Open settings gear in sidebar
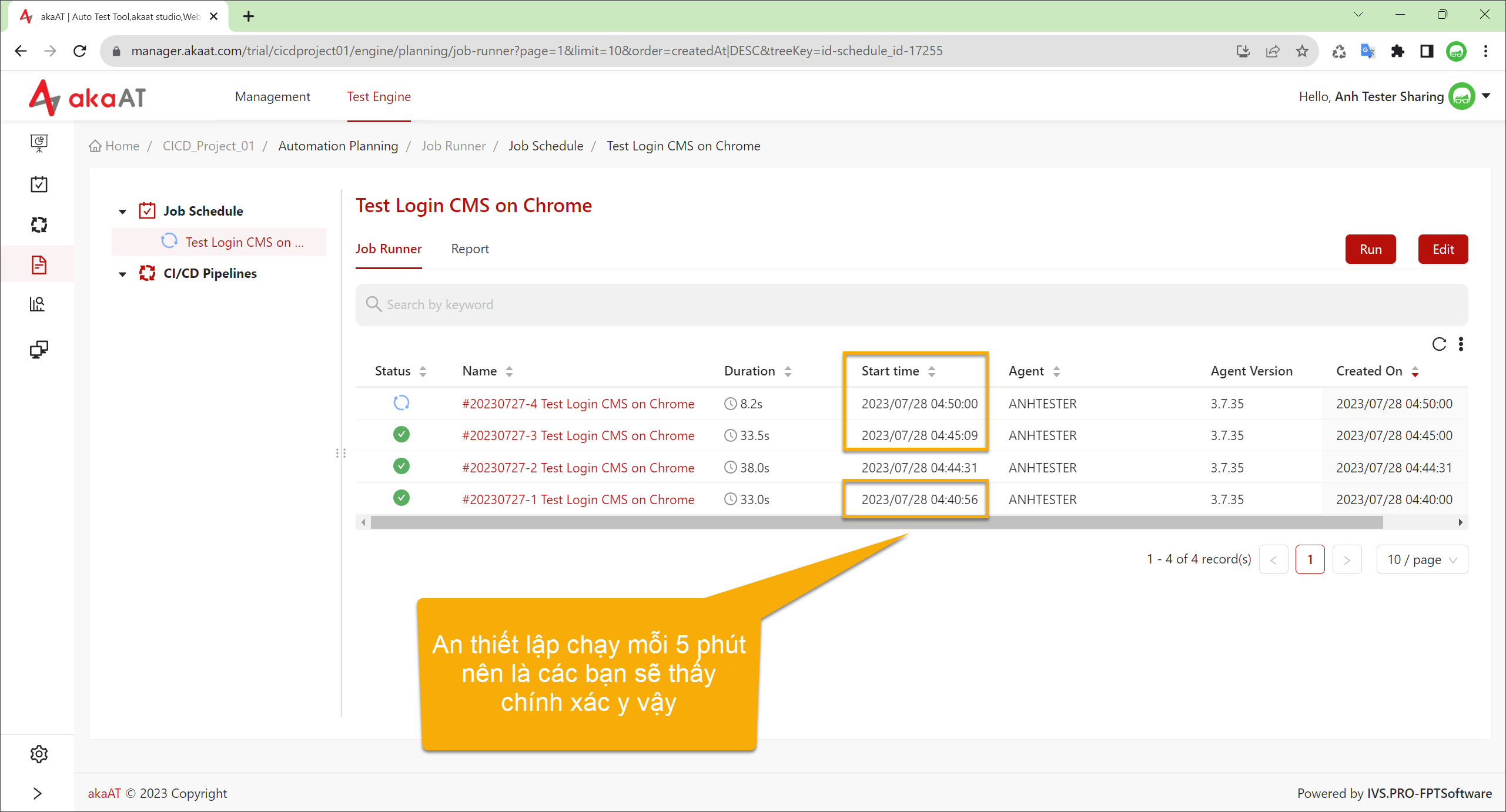The image size is (1506, 812). (x=39, y=754)
